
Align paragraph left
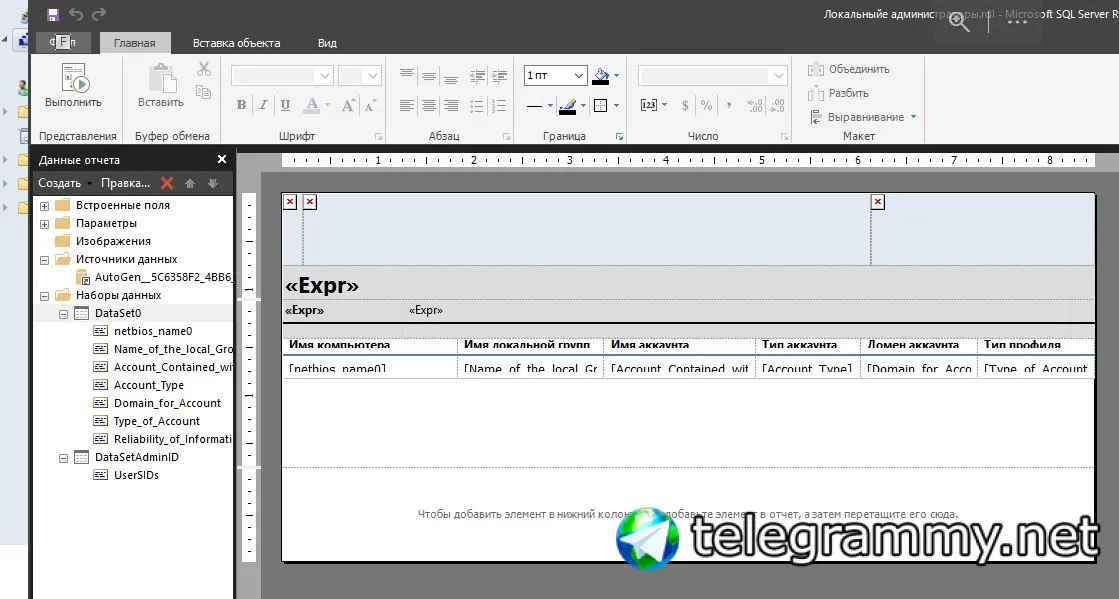pos(407,106)
